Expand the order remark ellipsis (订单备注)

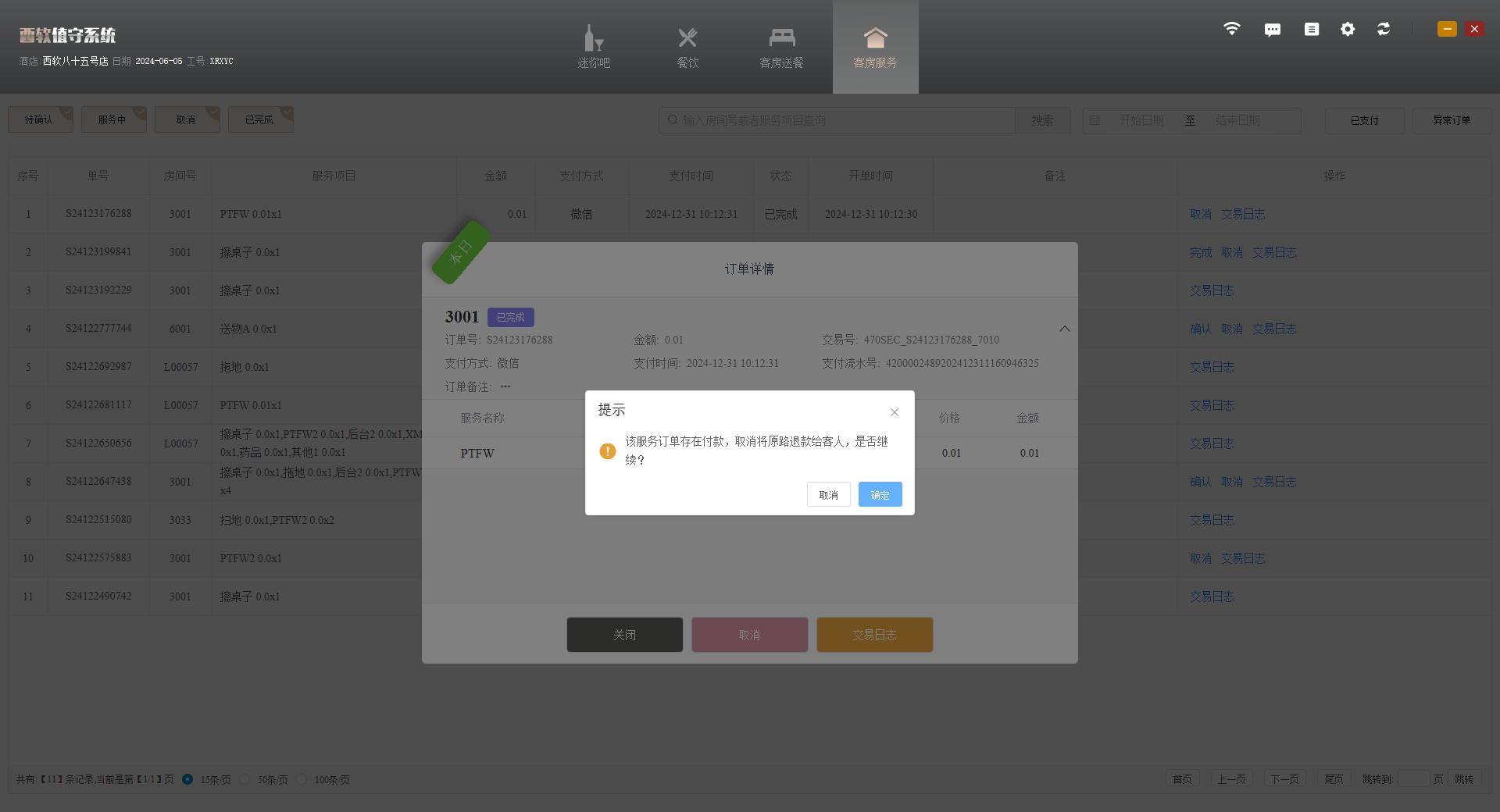click(505, 386)
